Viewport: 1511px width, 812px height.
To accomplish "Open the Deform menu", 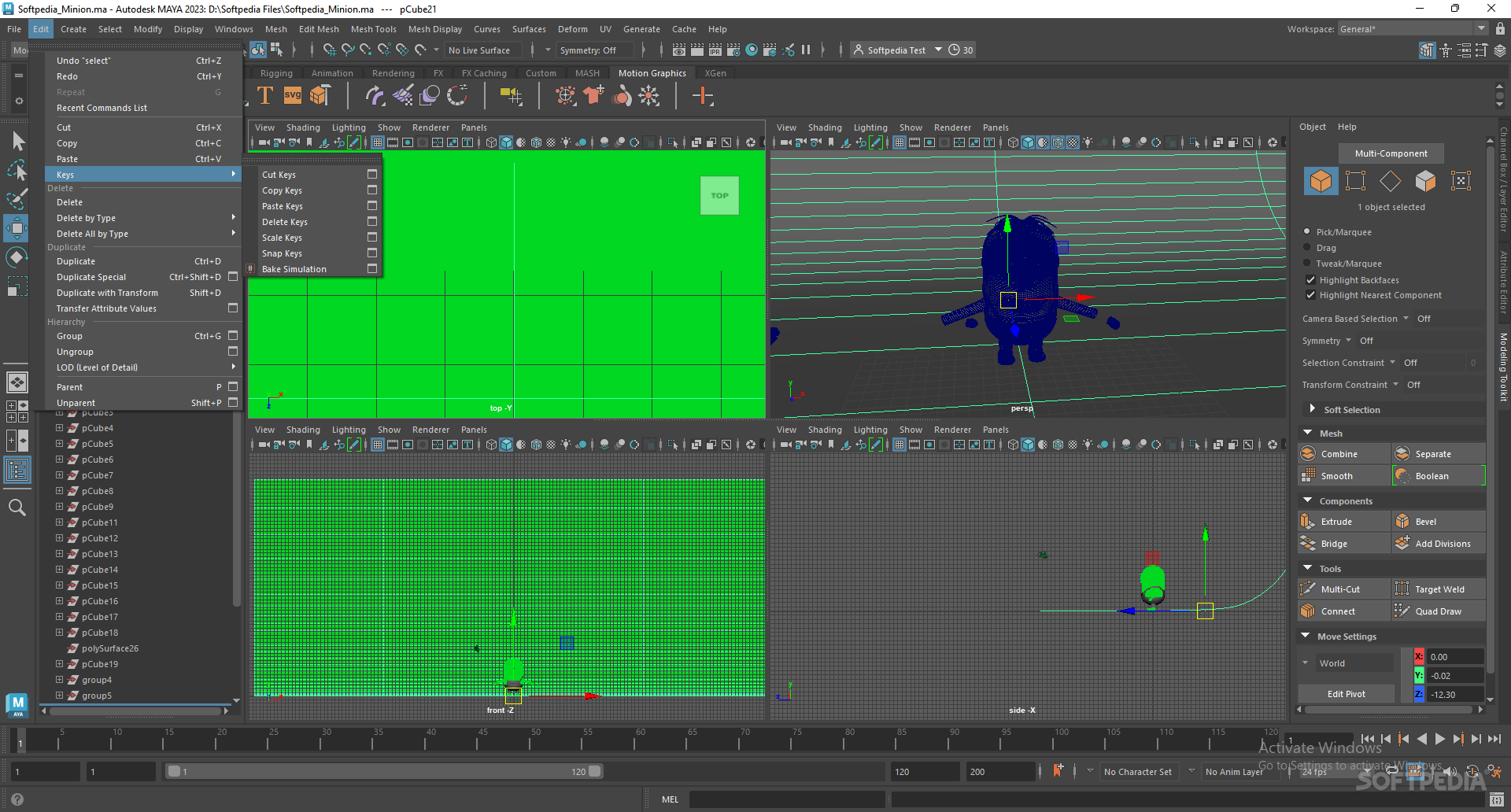I will pos(573,29).
